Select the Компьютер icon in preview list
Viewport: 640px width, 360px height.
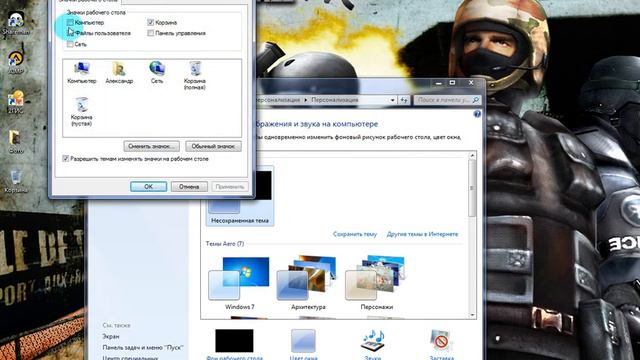pyautogui.click(x=82, y=73)
